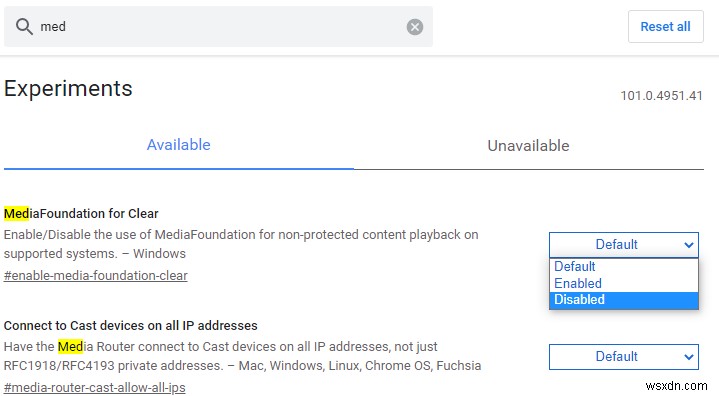This screenshot has height=396, width=719.
Task: Switch to the Unavailable tab
Action: (528, 146)
